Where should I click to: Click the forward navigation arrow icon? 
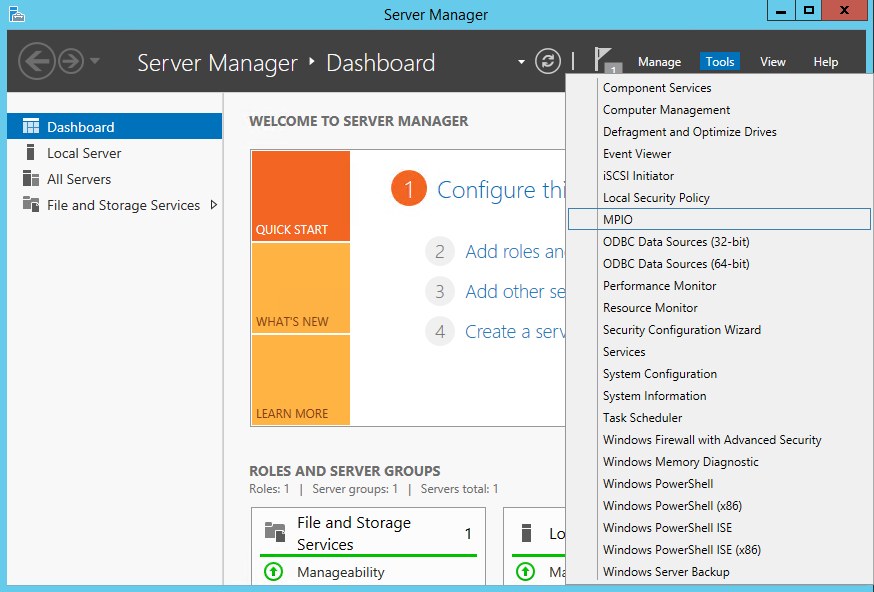[70, 61]
